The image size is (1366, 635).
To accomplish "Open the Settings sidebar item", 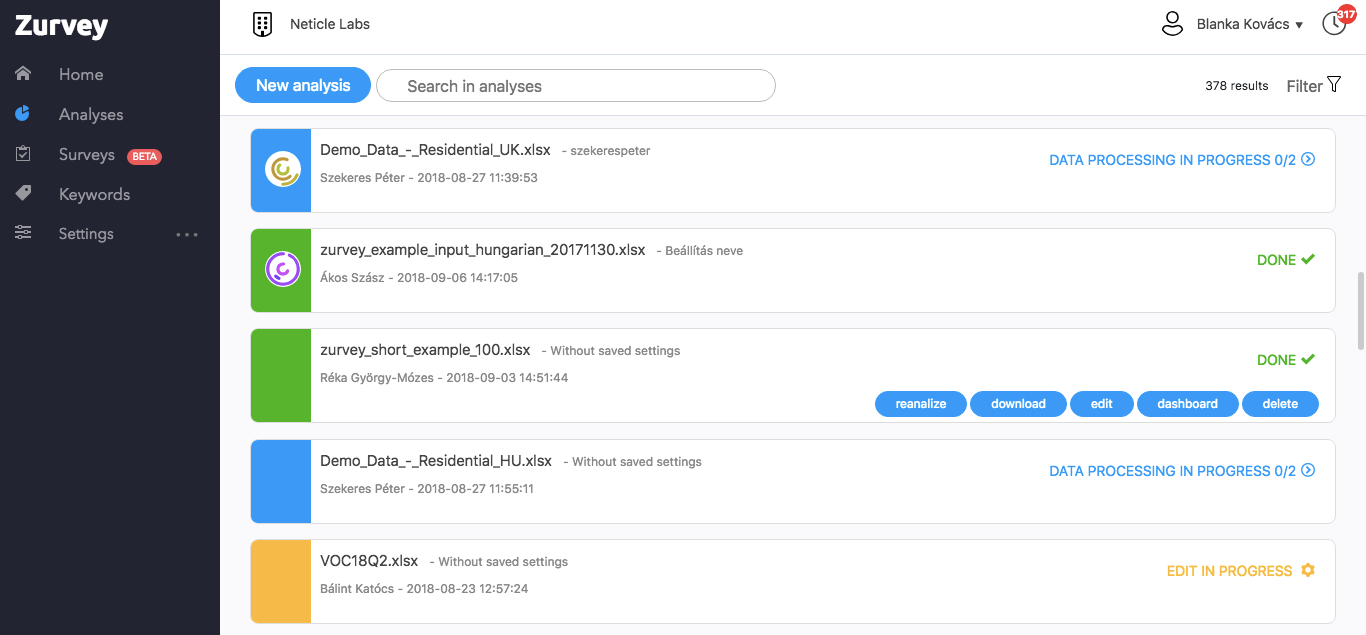I will (x=86, y=234).
